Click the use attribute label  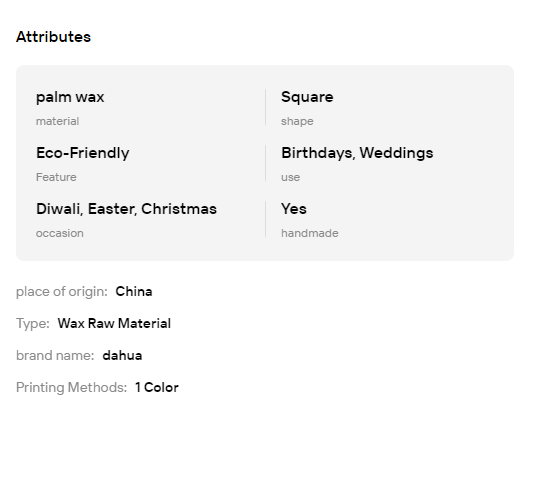290,177
